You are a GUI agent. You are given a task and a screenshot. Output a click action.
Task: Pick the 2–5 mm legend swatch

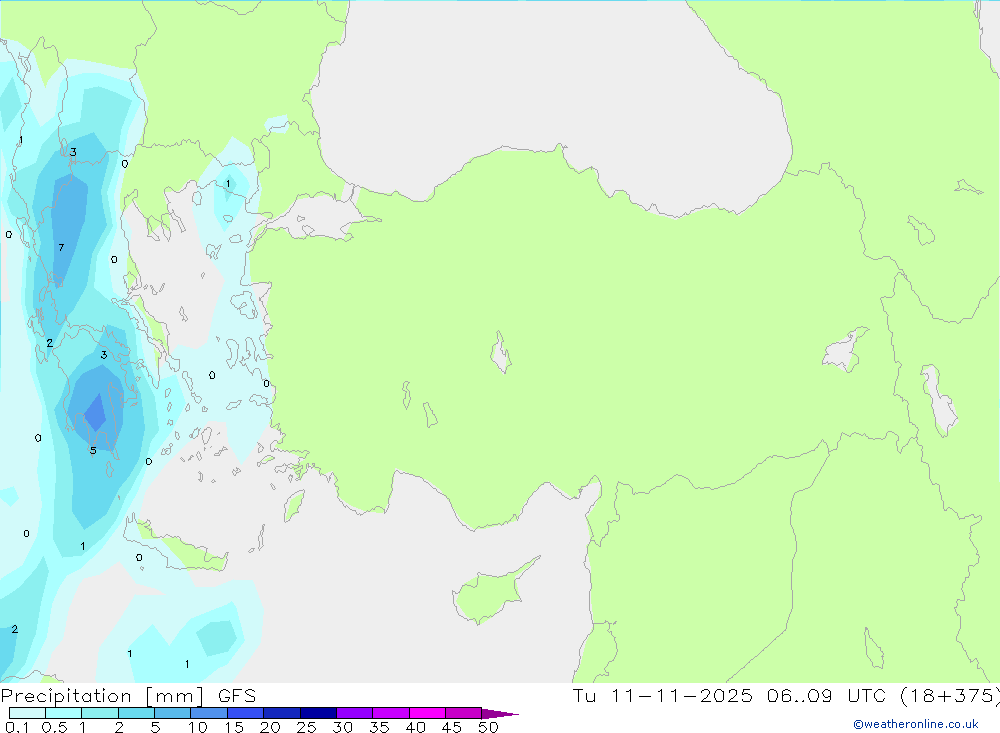tap(136, 713)
